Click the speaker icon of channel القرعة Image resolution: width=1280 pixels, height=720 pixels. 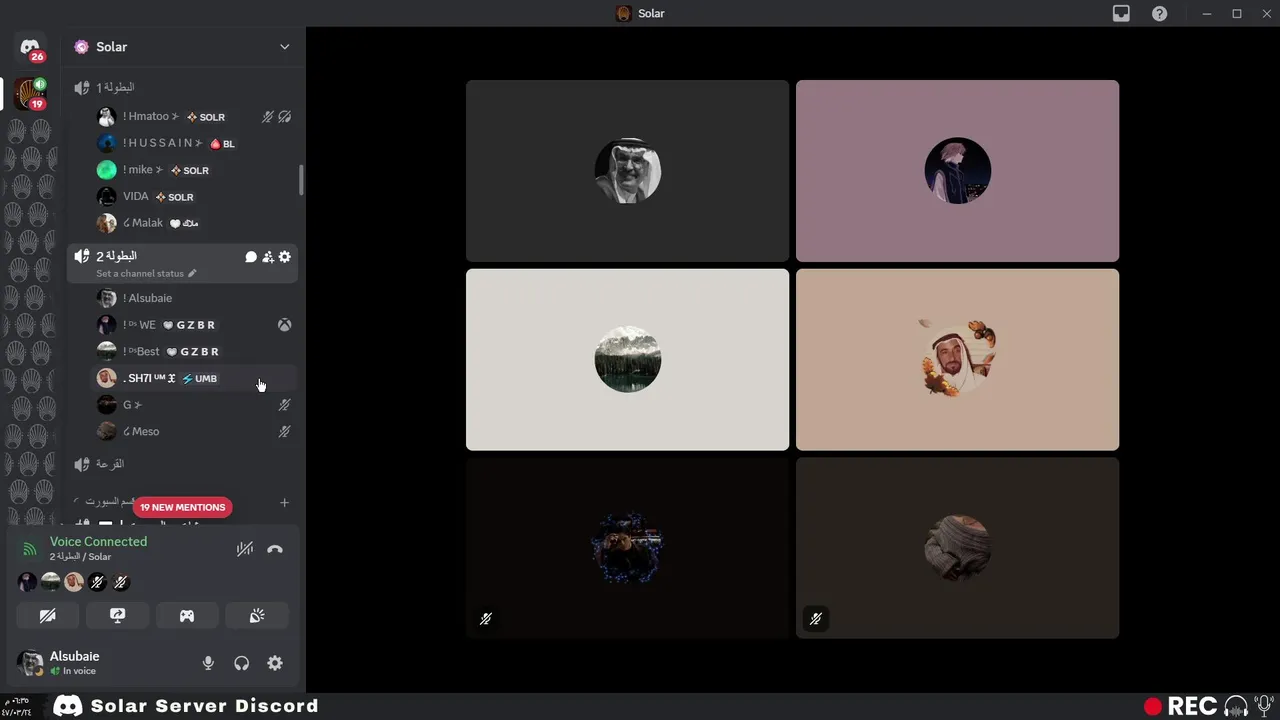point(82,464)
